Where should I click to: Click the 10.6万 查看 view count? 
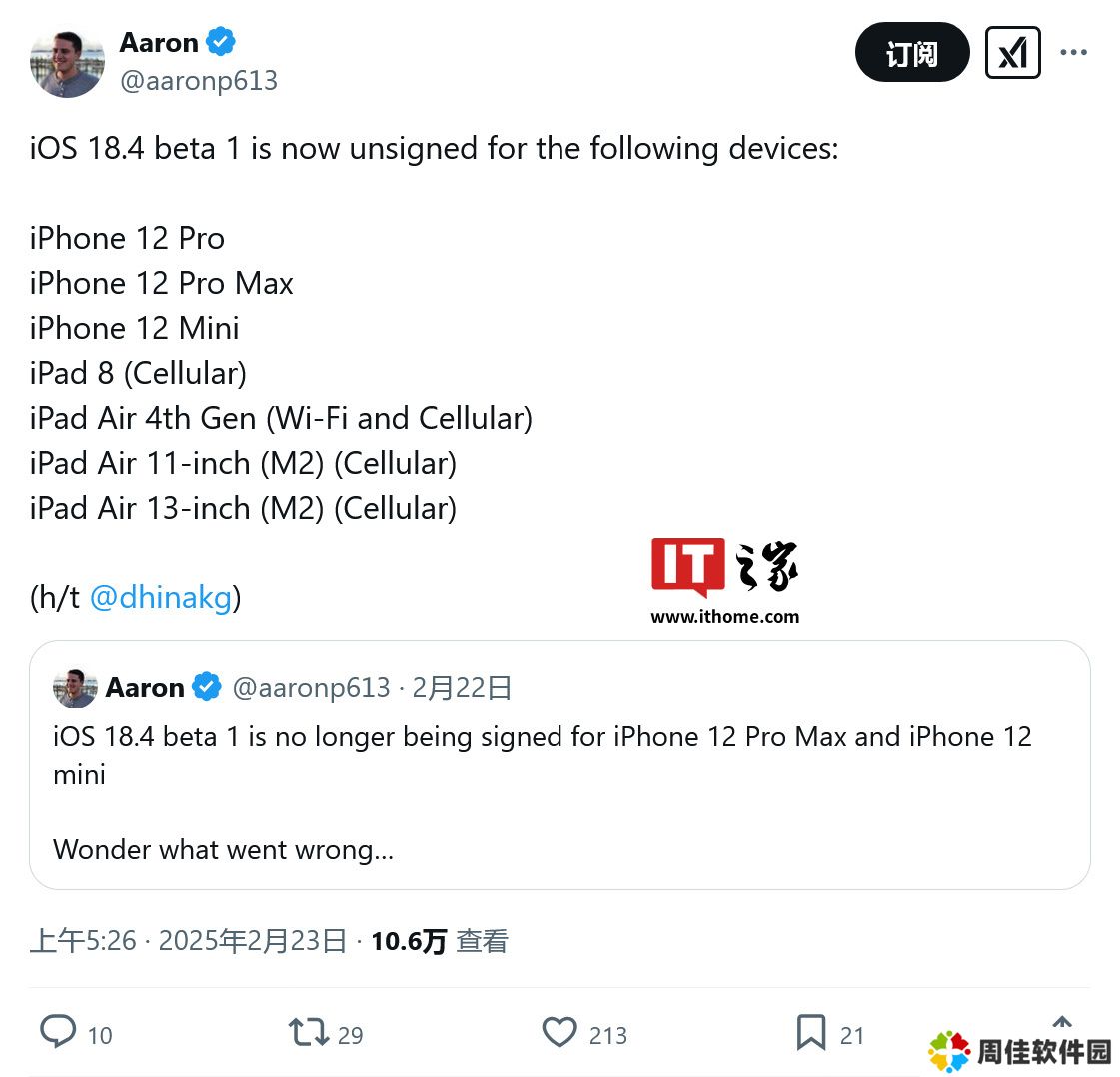pos(440,941)
